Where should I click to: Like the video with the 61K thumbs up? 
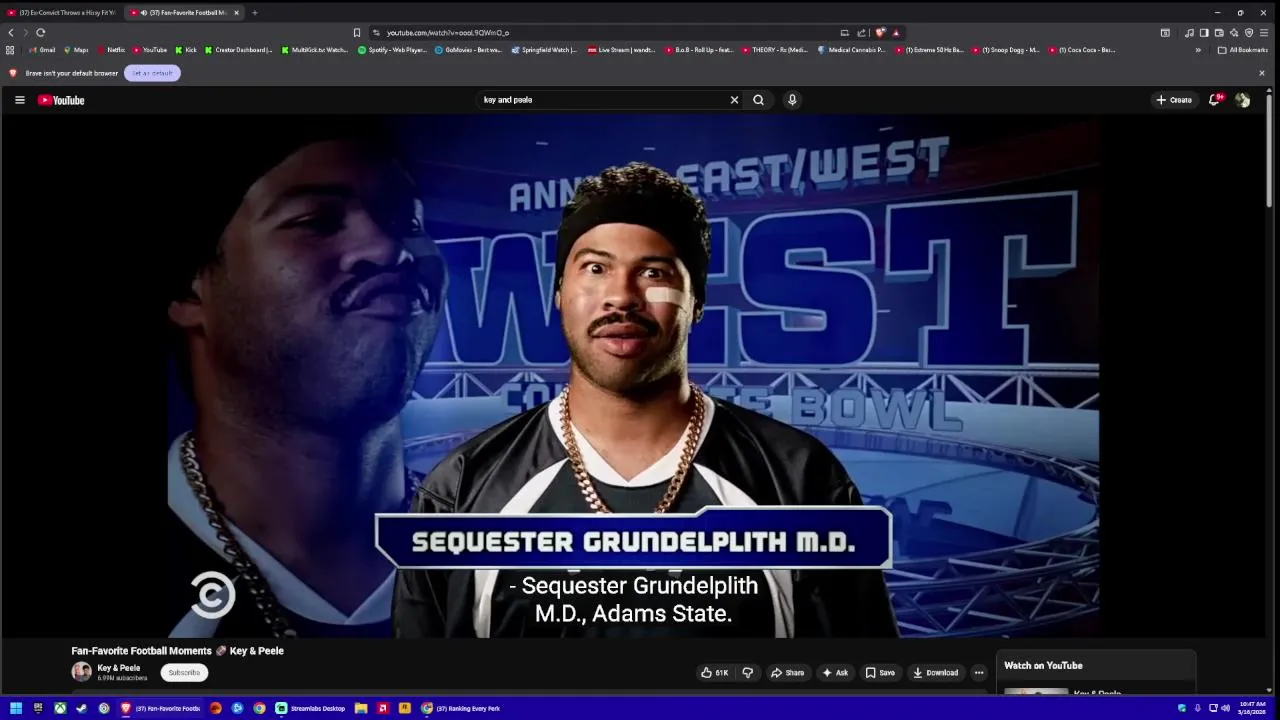pos(715,673)
